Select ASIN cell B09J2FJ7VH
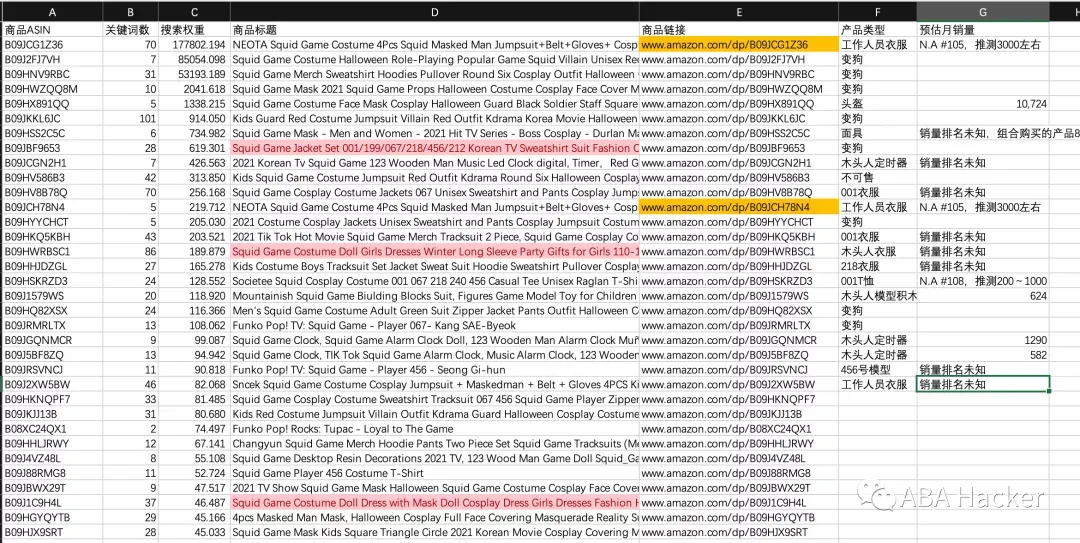The width and height of the screenshot is (1080, 543). tap(52, 59)
